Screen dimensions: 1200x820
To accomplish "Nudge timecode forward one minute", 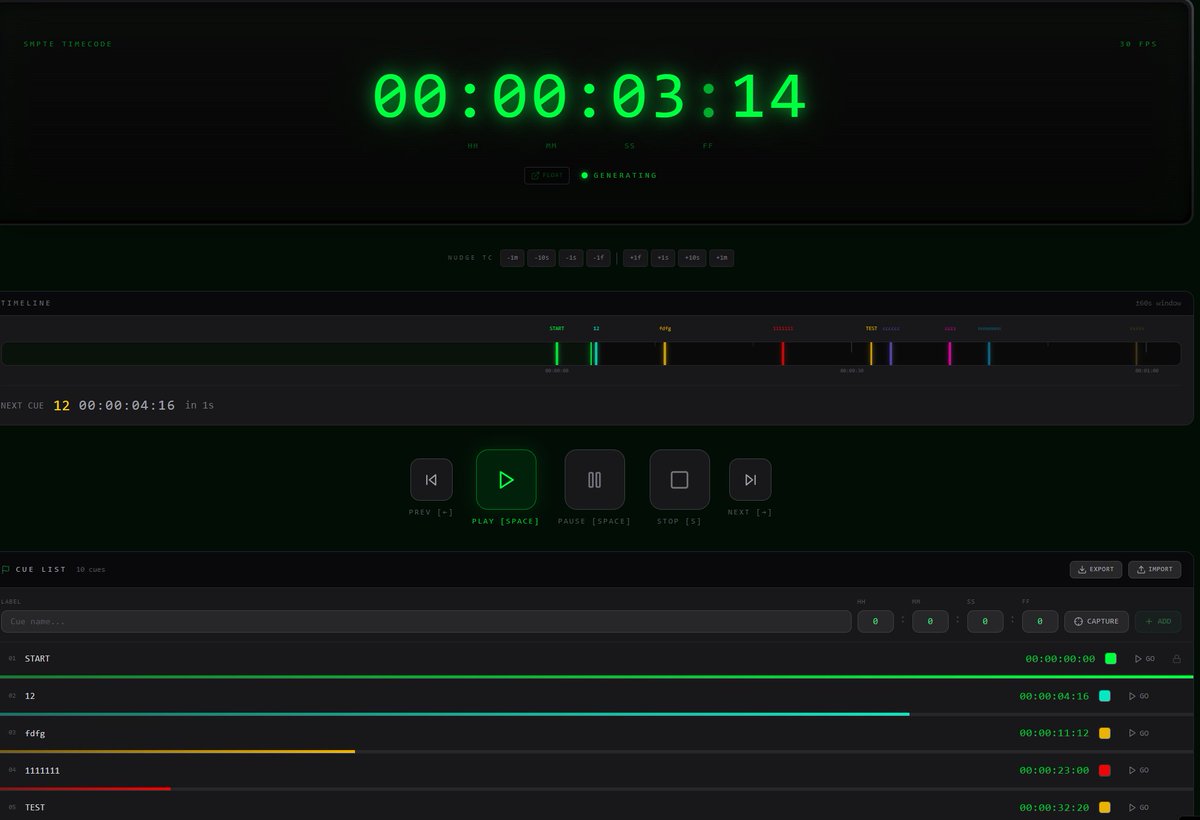I will coord(722,258).
